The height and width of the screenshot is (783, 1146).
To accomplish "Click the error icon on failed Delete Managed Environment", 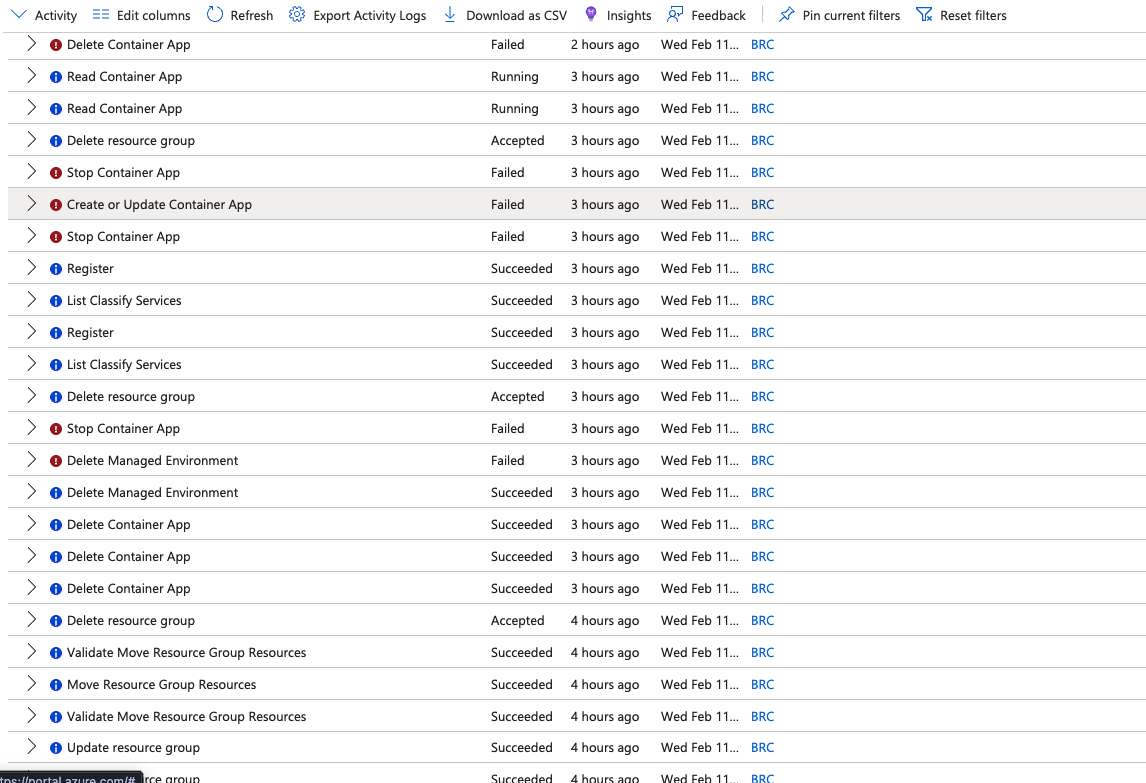I will (x=56, y=461).
